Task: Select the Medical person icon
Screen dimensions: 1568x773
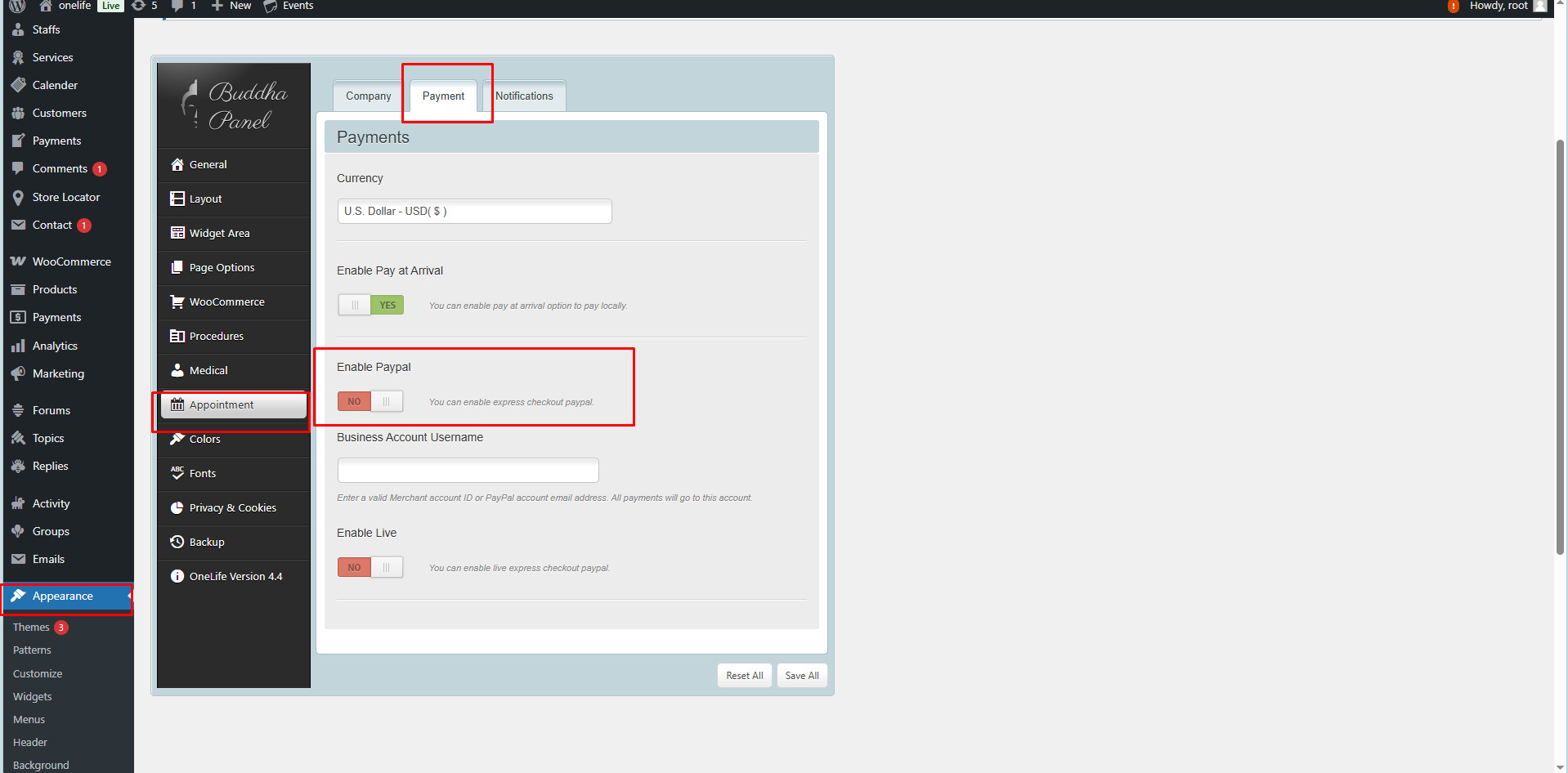Action: point(177,370)
